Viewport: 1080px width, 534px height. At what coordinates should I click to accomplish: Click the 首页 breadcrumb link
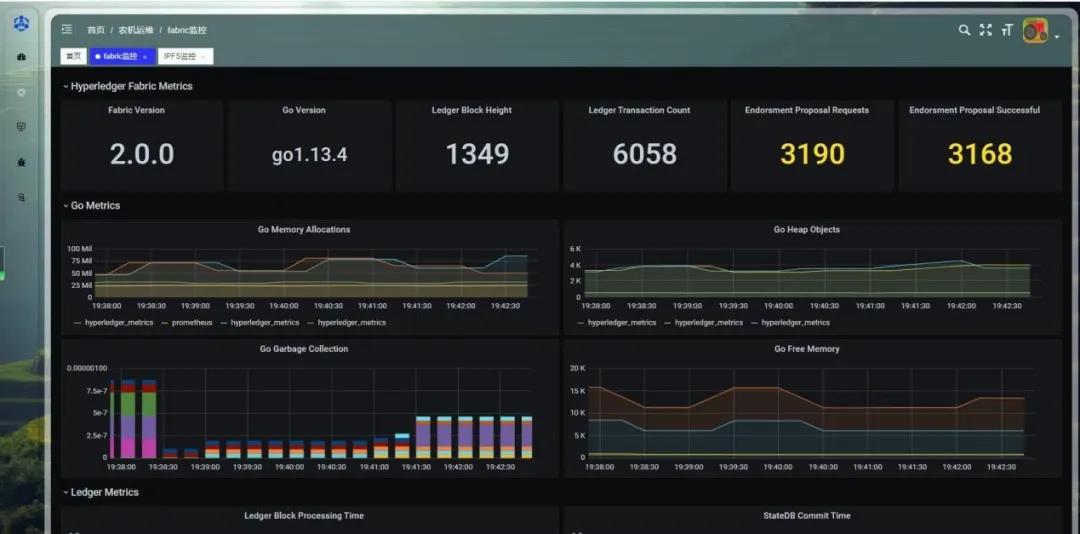96,30
